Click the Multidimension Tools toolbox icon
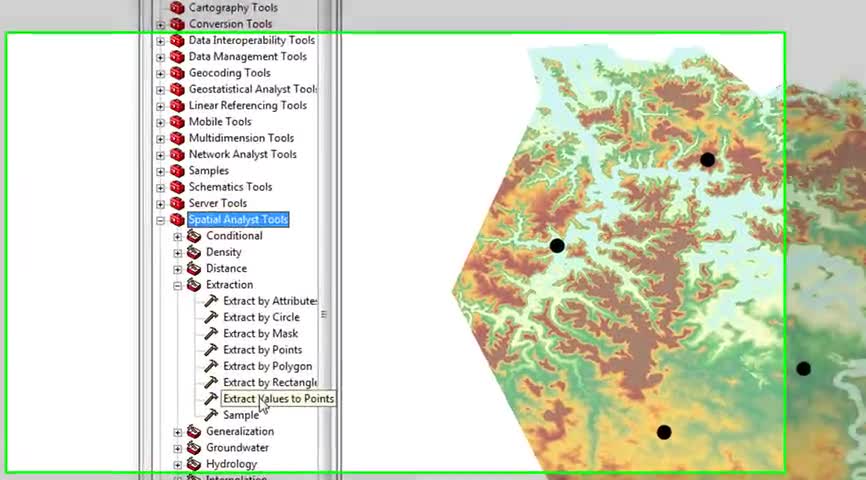Screen dimensions: 866x480 coord(177,138)
